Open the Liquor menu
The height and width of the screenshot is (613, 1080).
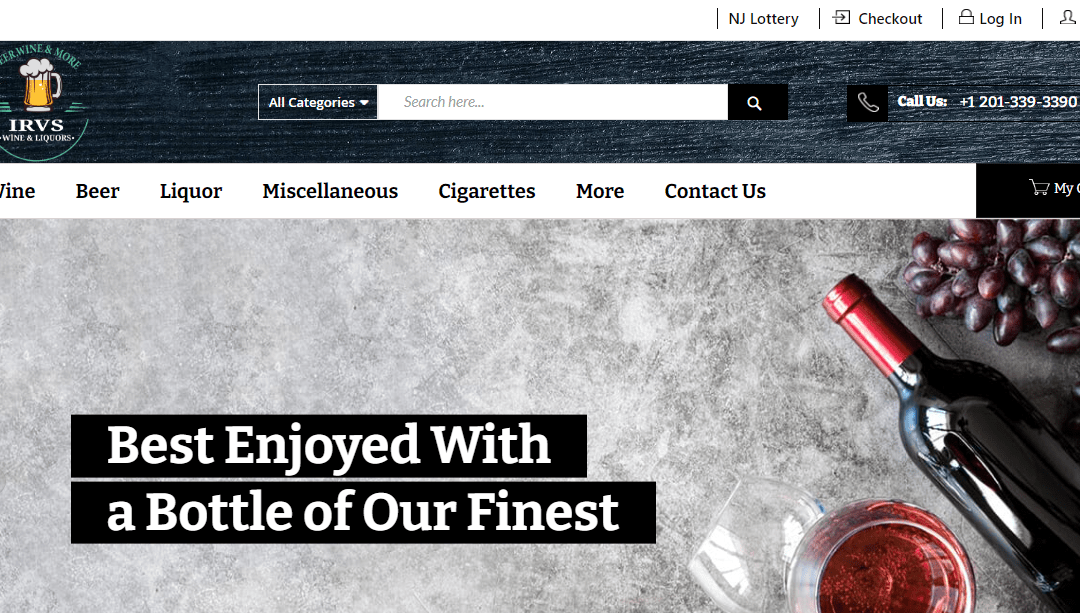point(191,191)
